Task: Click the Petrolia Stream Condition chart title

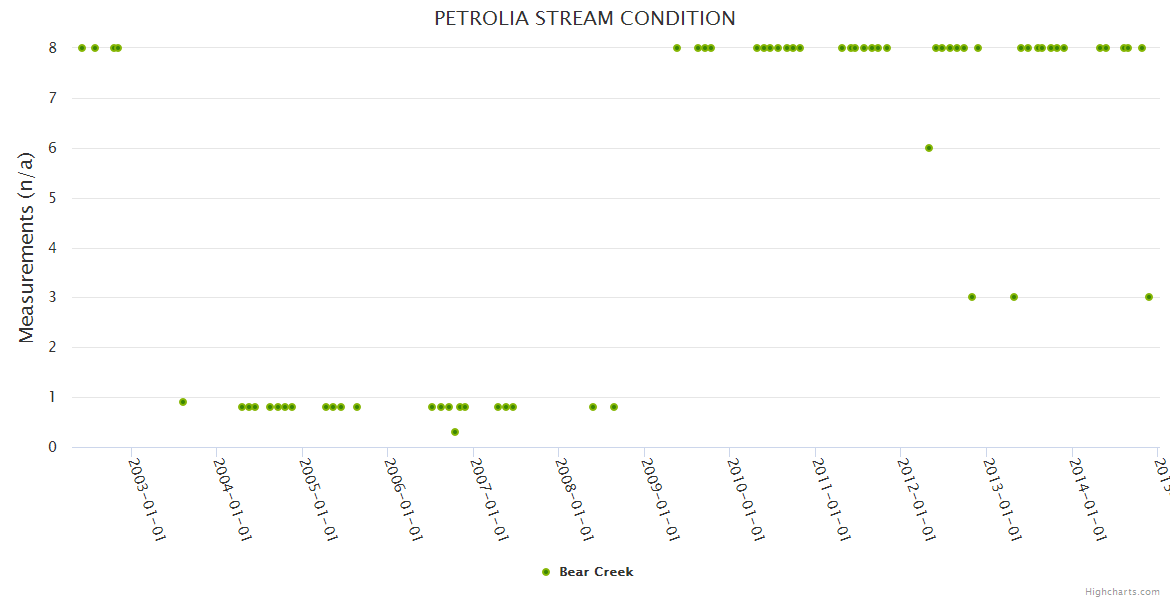Action: [584, 18]
